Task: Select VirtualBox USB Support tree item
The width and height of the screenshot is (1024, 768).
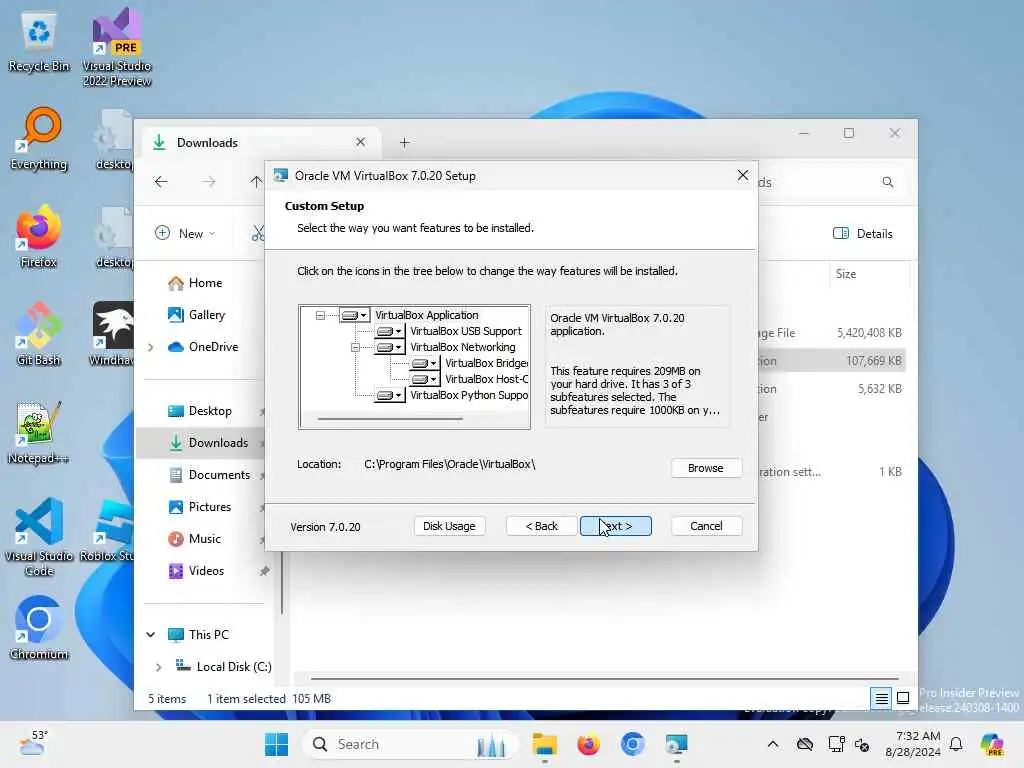Action: (466, 331)
